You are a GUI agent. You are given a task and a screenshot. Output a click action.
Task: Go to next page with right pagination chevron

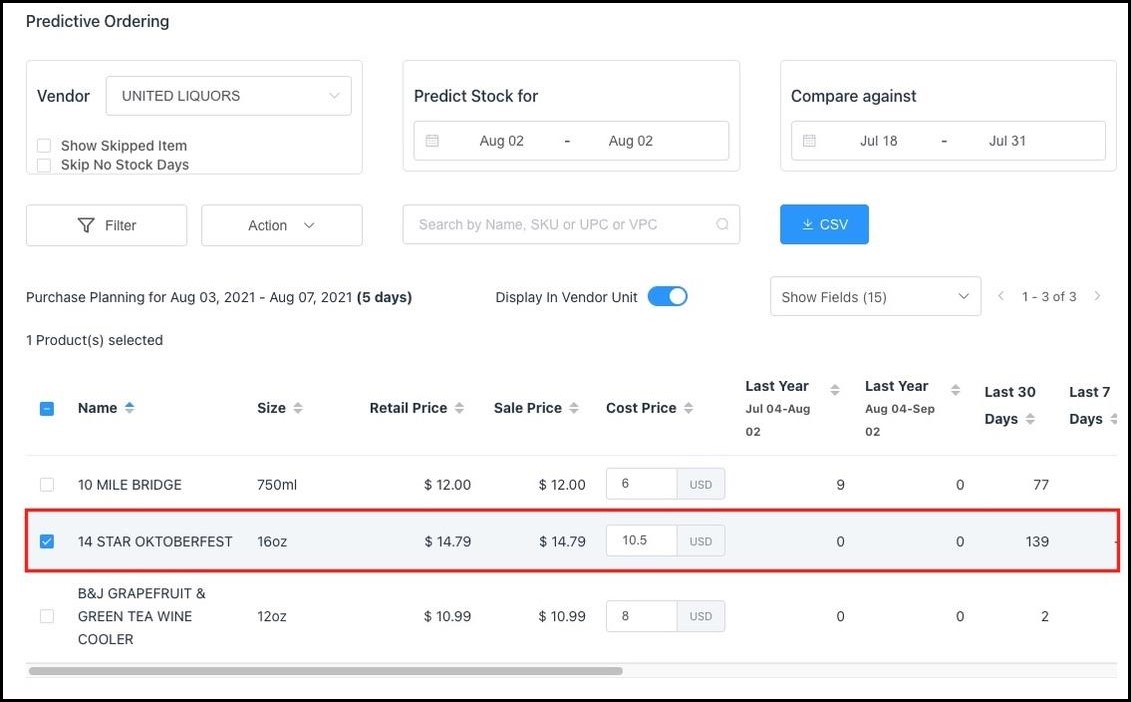point(1097,296)
